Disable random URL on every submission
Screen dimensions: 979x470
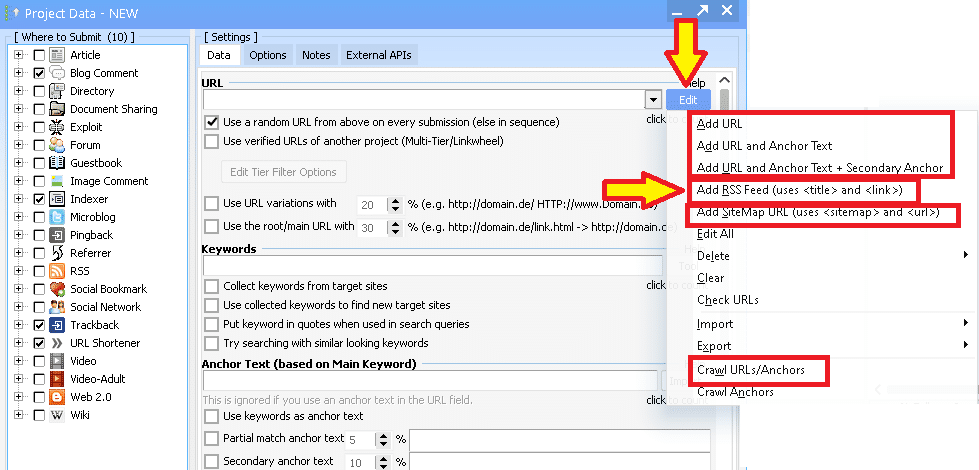tap(212, 122)
